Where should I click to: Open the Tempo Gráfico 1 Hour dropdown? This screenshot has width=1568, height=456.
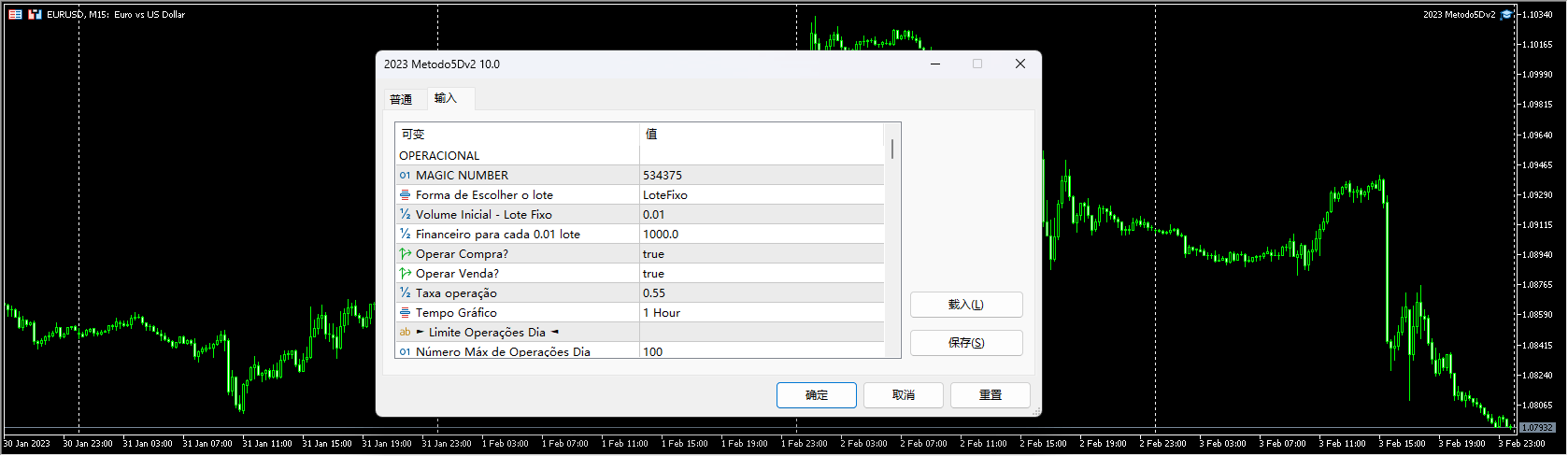(x=761, y=313)
